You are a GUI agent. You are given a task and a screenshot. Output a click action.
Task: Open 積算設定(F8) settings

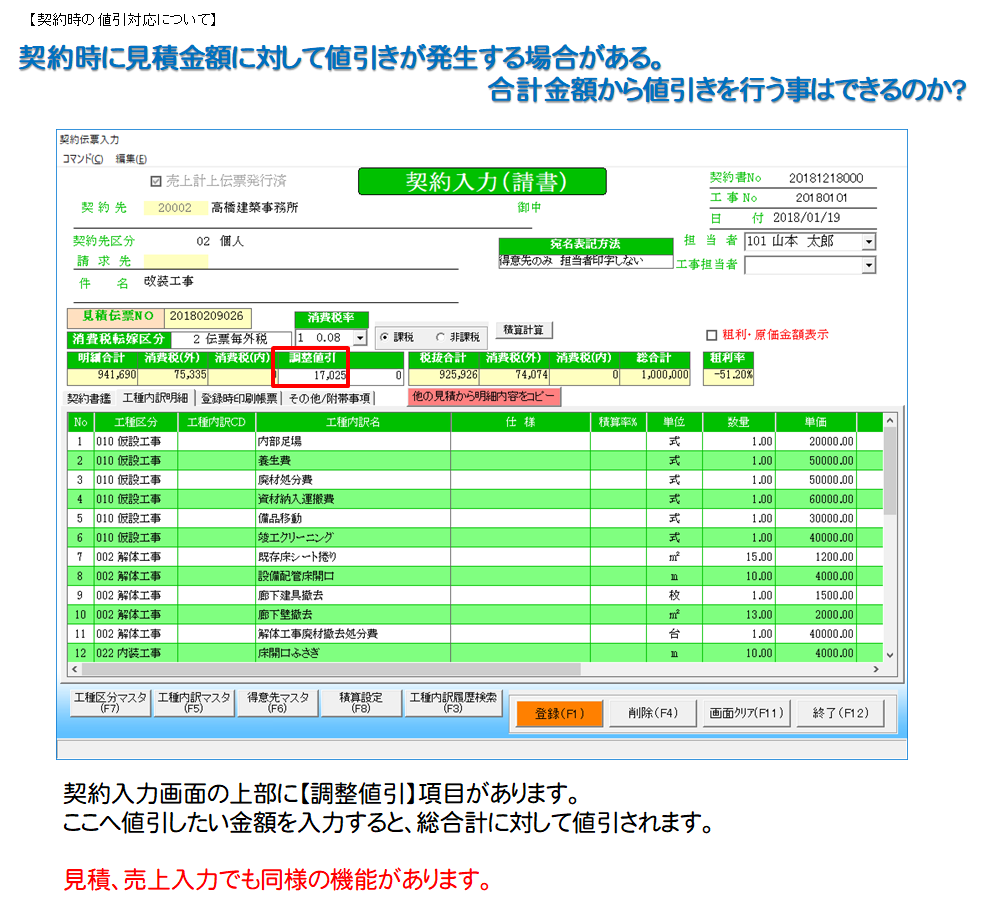(x=361, y=702)
